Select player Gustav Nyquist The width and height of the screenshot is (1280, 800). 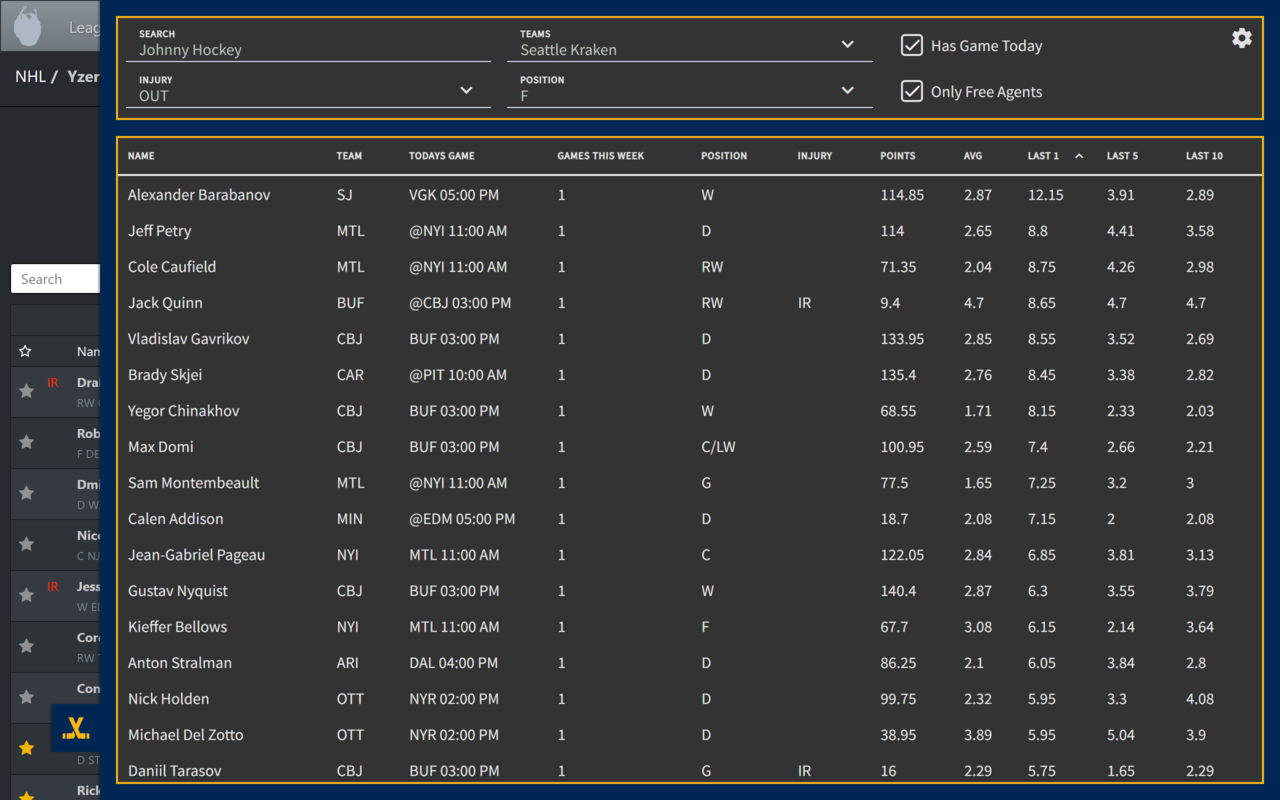(178, 591)
